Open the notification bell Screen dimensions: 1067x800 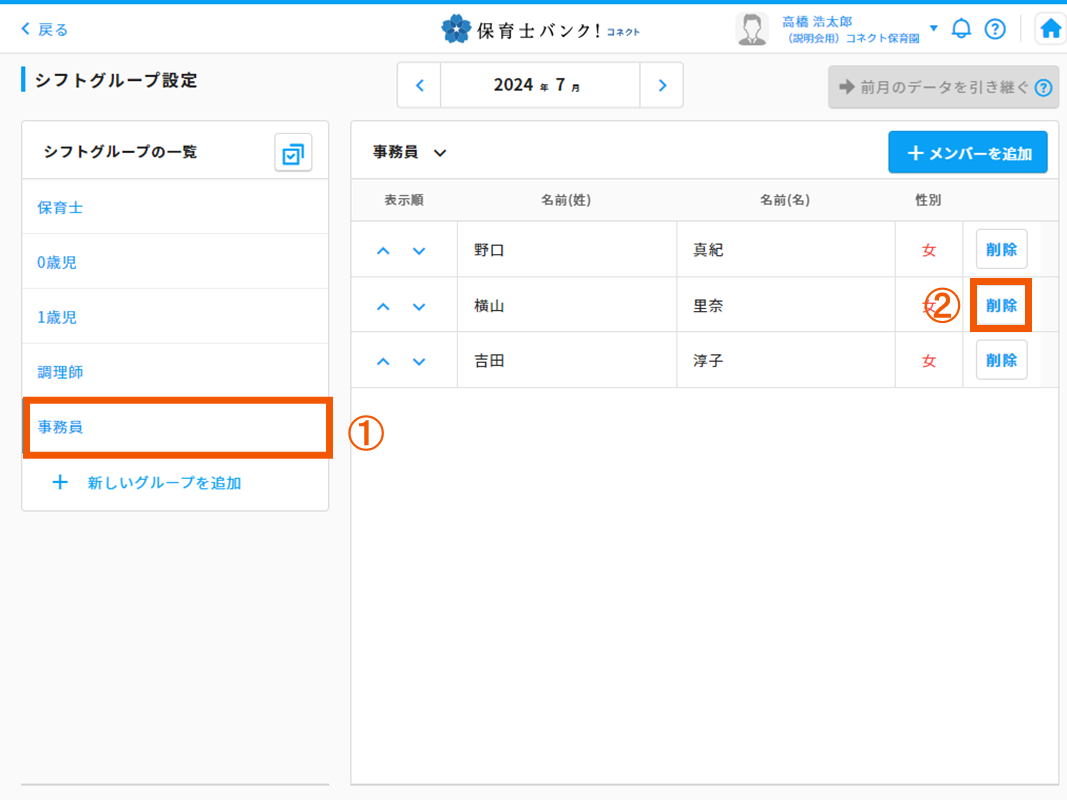click(x=961, y=29)
